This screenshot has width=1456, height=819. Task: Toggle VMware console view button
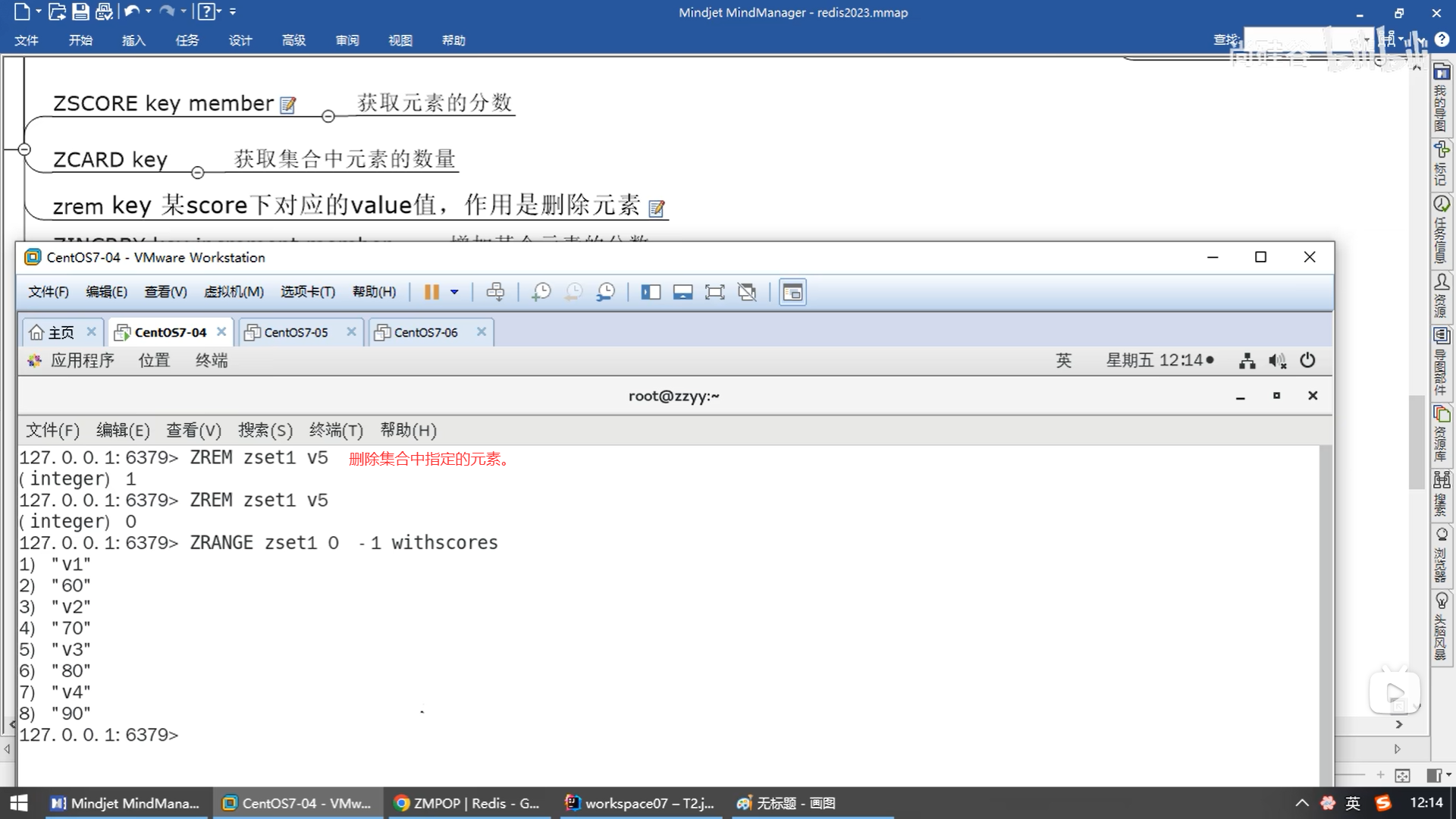[x=792, y=292]
